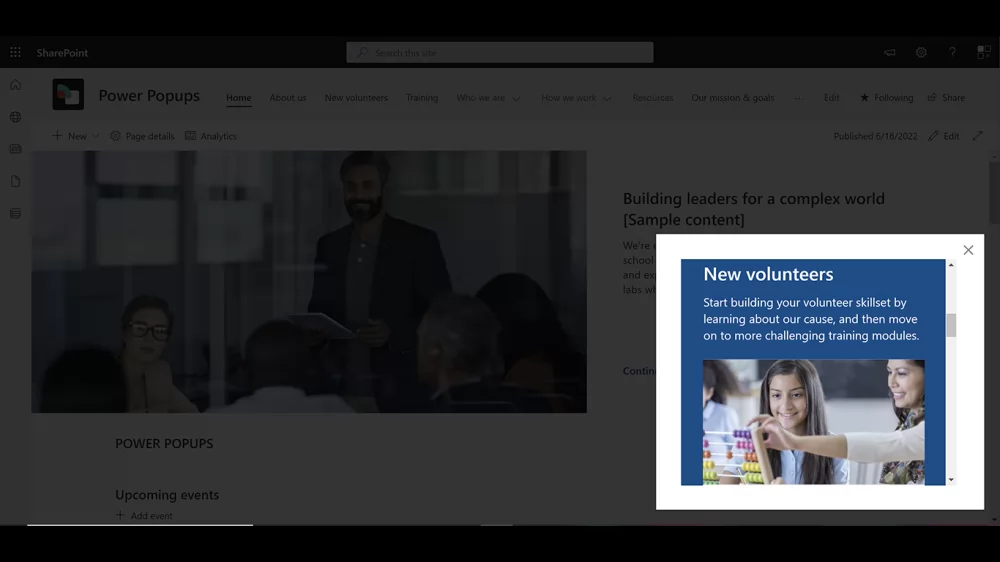The image size is (1000, 562).
Task: Click the Upcoming events heading
Action: coord(166,494)
